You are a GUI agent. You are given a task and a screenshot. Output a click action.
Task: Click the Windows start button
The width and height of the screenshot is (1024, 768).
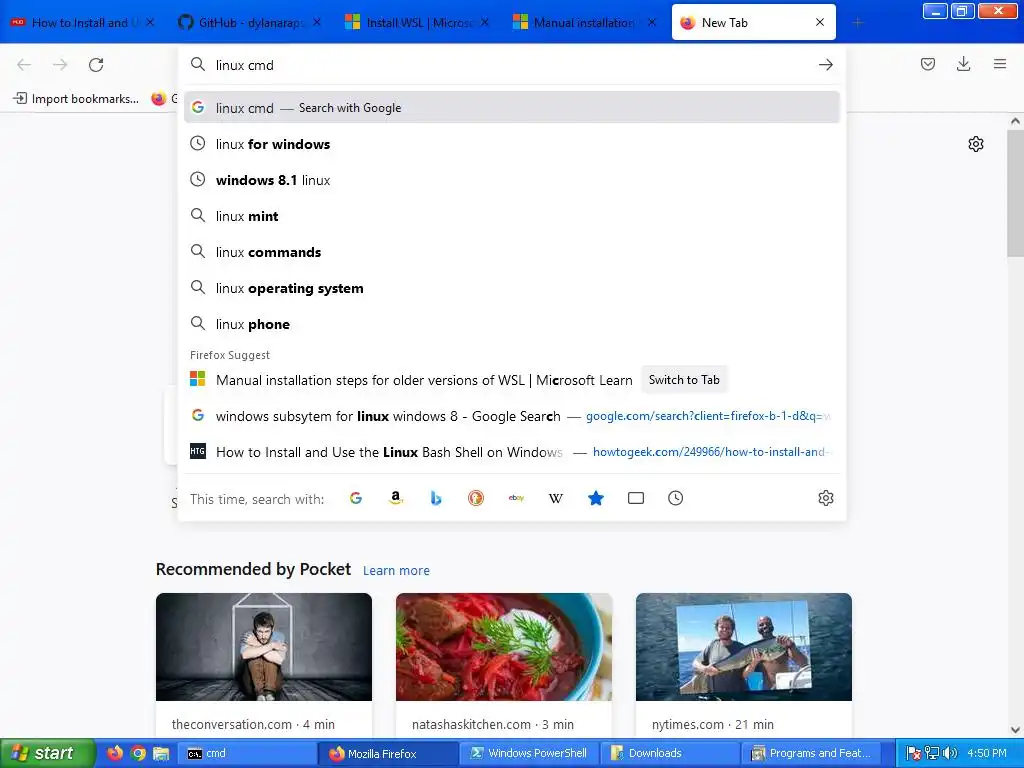(x=47, y=753)
